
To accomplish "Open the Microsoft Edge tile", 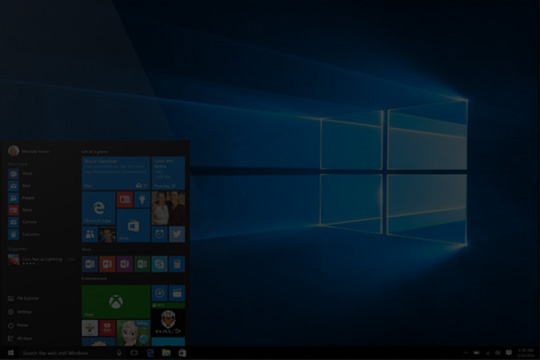I will coord(98,208).
